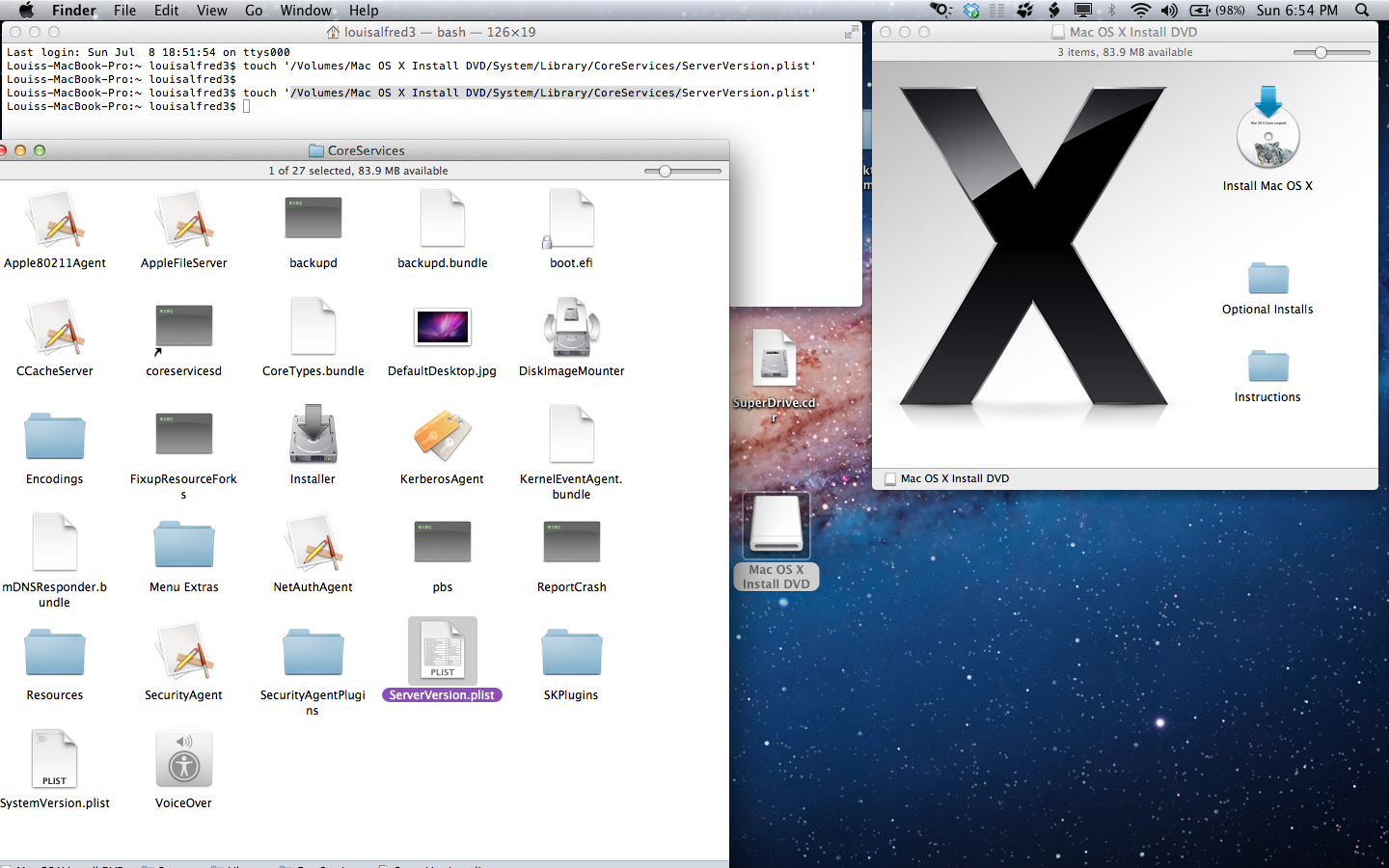This screenshot has height=868, width=1389.
Task: Select the SecurityAgentPlugins folder icon
Action: (313, 652)
